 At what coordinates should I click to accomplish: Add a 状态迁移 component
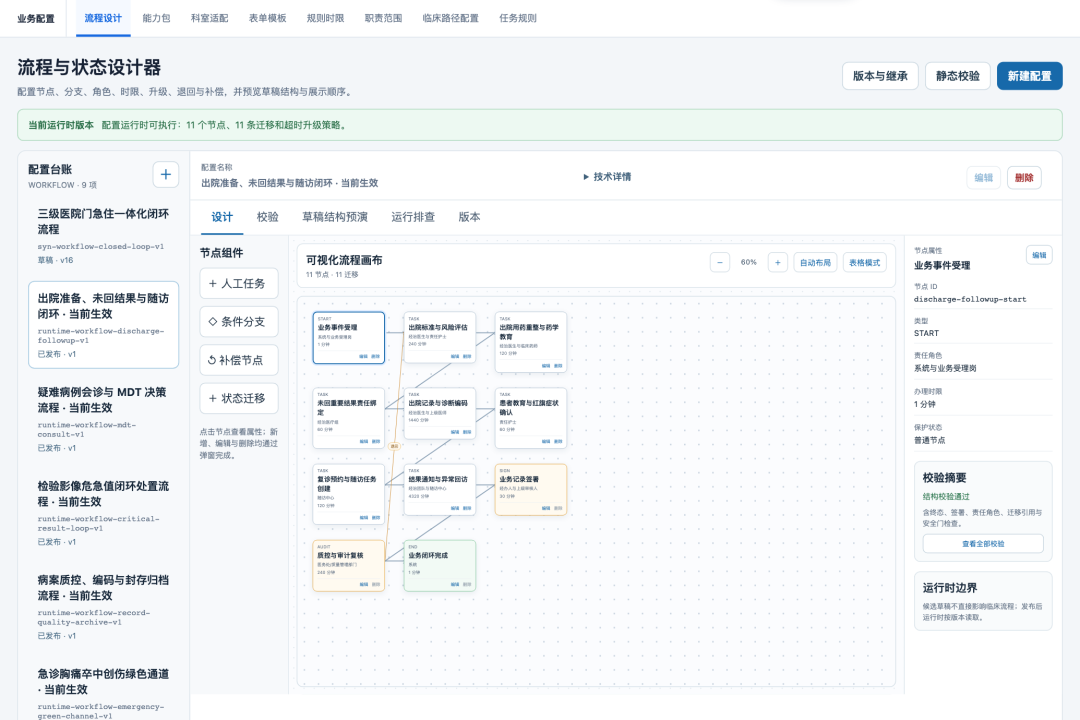point(239,398)
